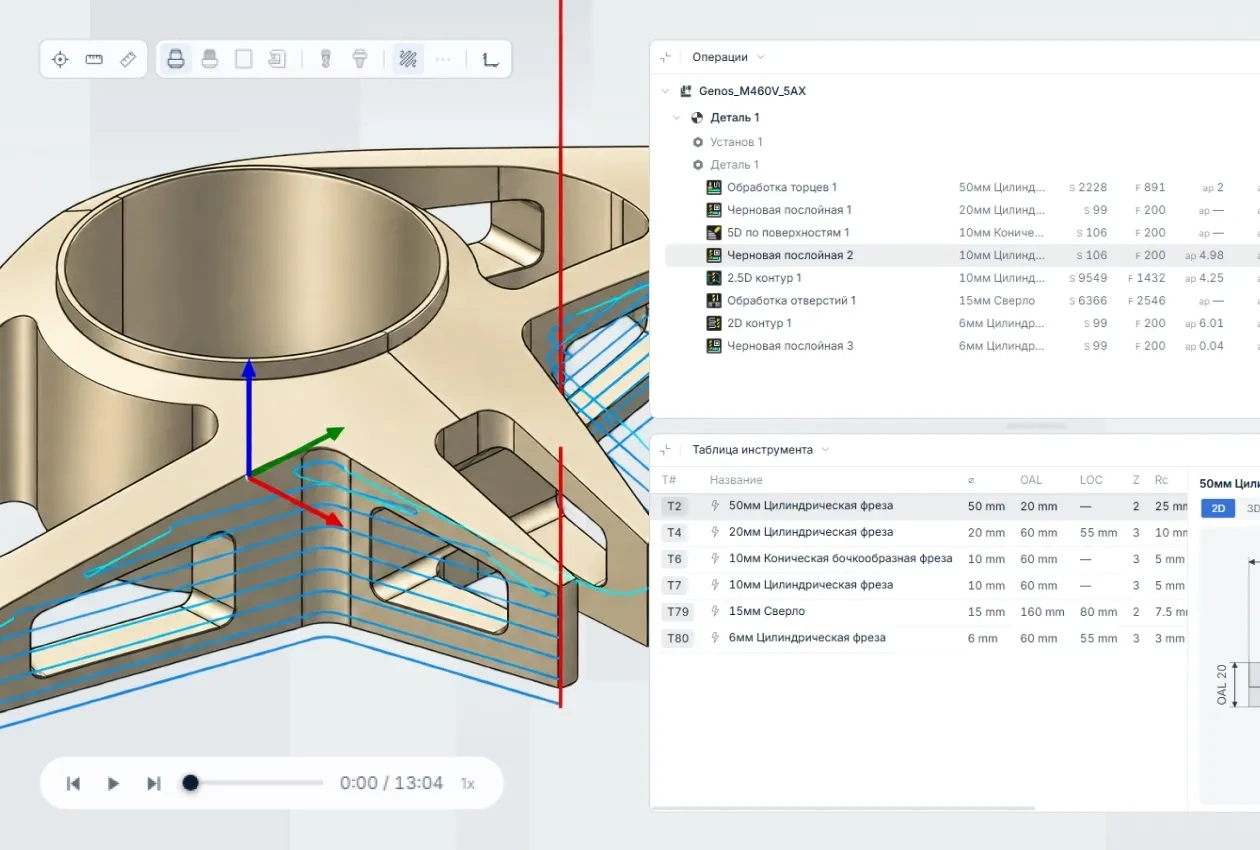
Task: Toggle the tool holder visibility icon
Action: [x=360, y=59]
